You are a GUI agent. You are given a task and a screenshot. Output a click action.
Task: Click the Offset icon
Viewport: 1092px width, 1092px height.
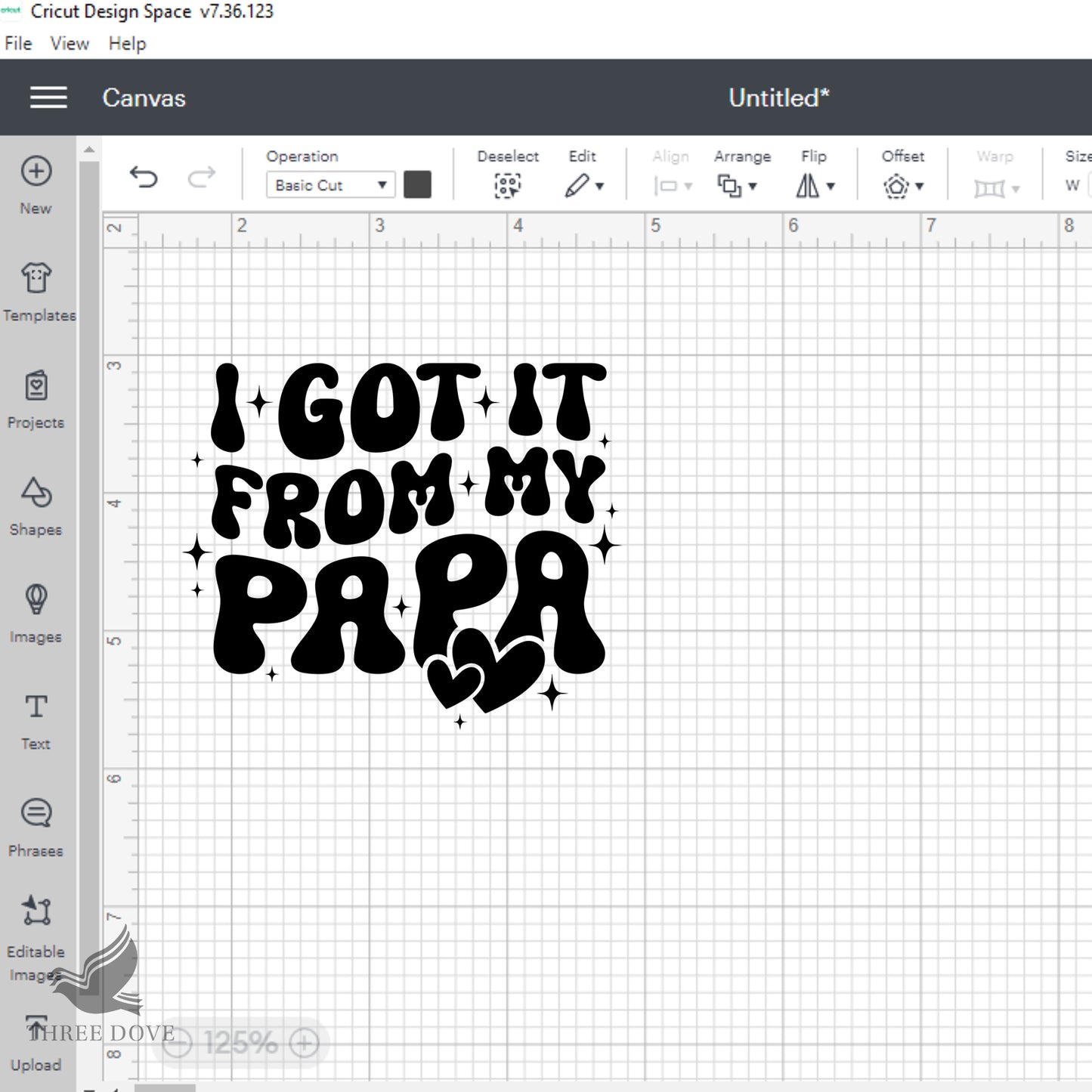(896, 186)
